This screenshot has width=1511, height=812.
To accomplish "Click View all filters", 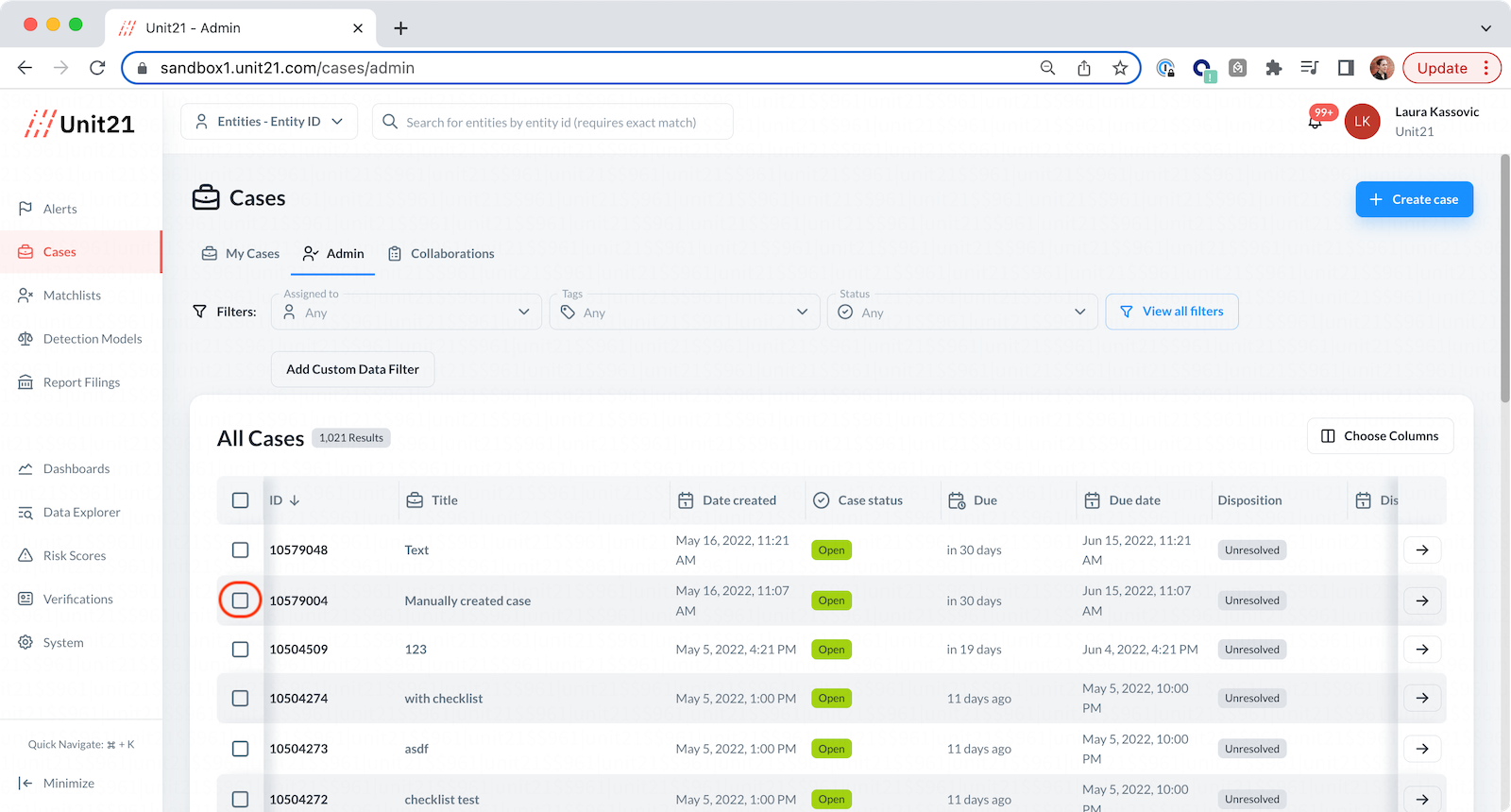I will pos(1172,312).
